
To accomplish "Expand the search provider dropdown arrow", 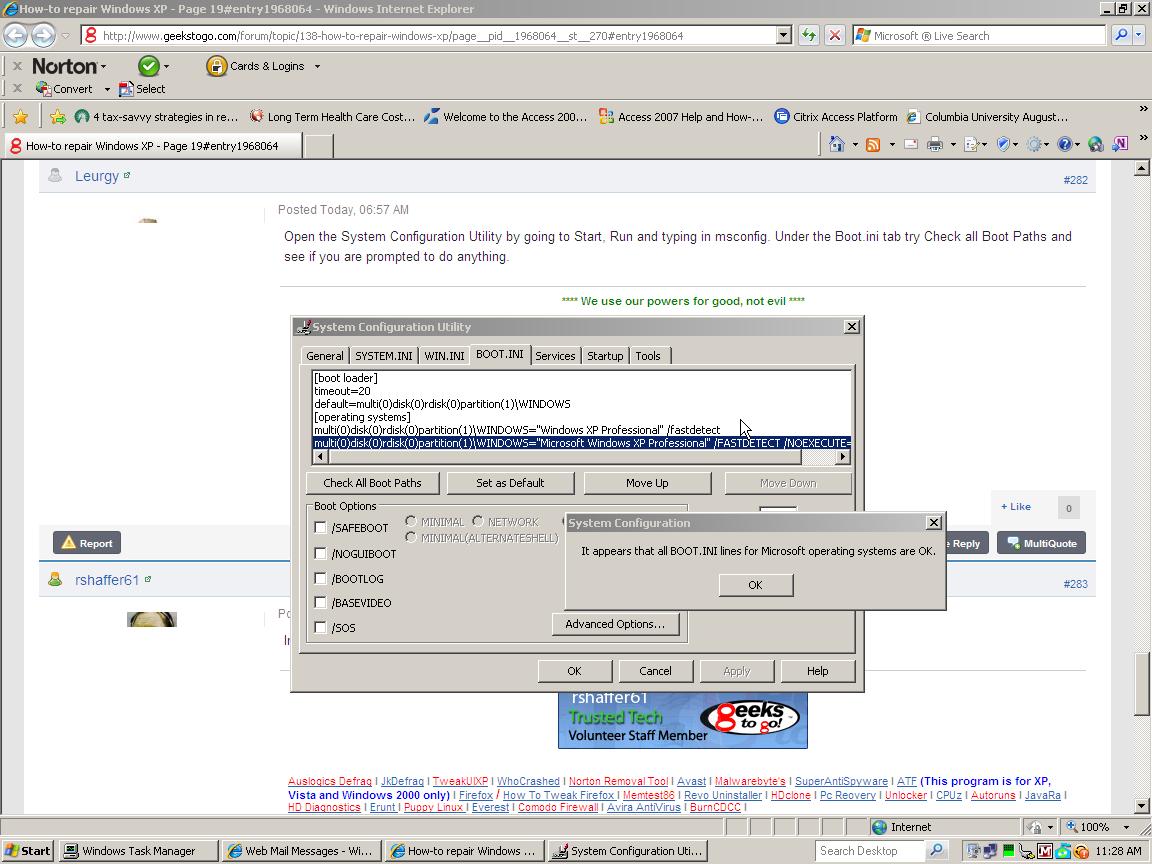I will [1139, 35].
